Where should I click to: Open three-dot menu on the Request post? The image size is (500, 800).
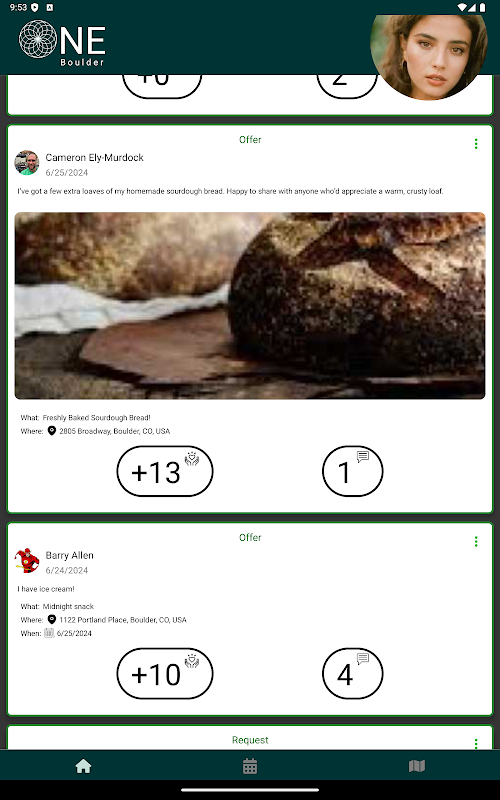pos(476,743)
